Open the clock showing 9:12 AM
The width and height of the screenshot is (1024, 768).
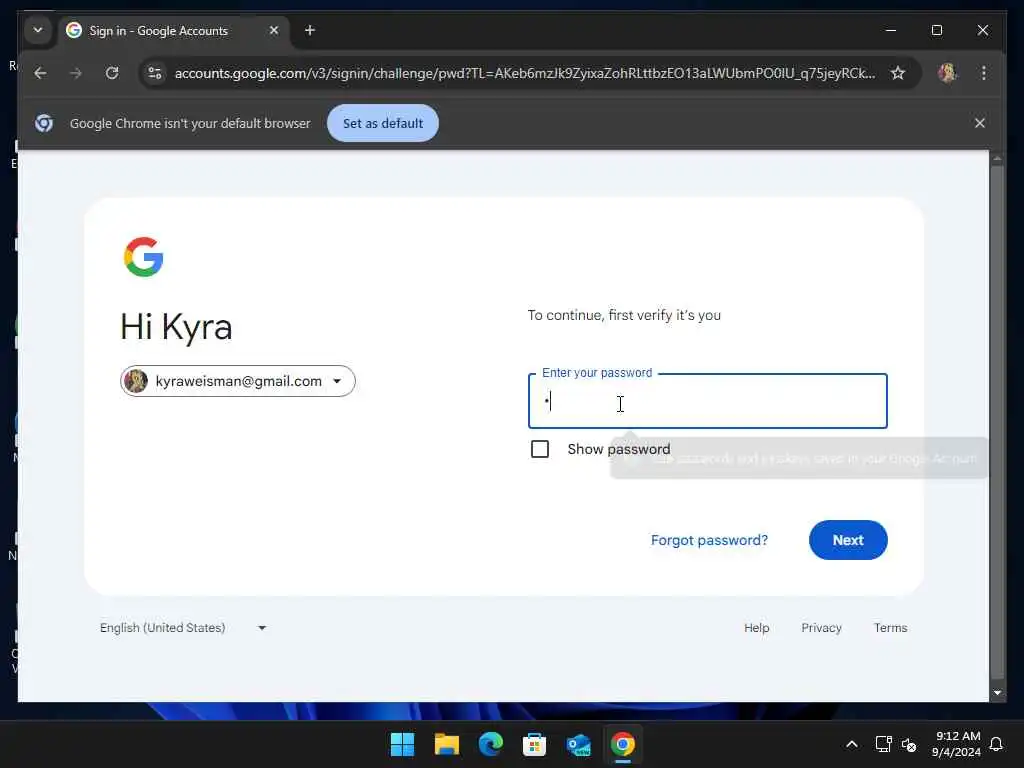(957, 744)
